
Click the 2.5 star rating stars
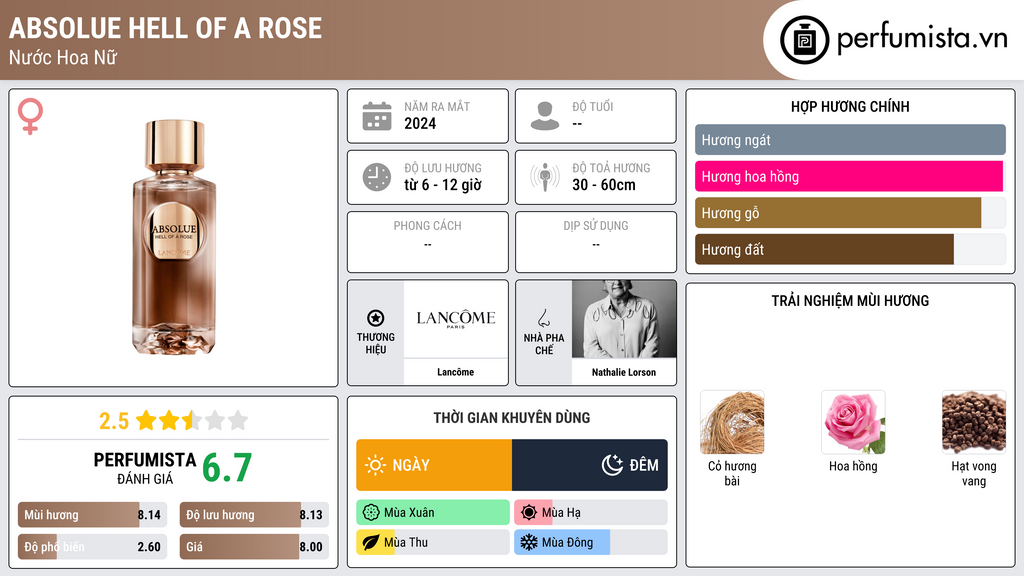click(192, 420)
